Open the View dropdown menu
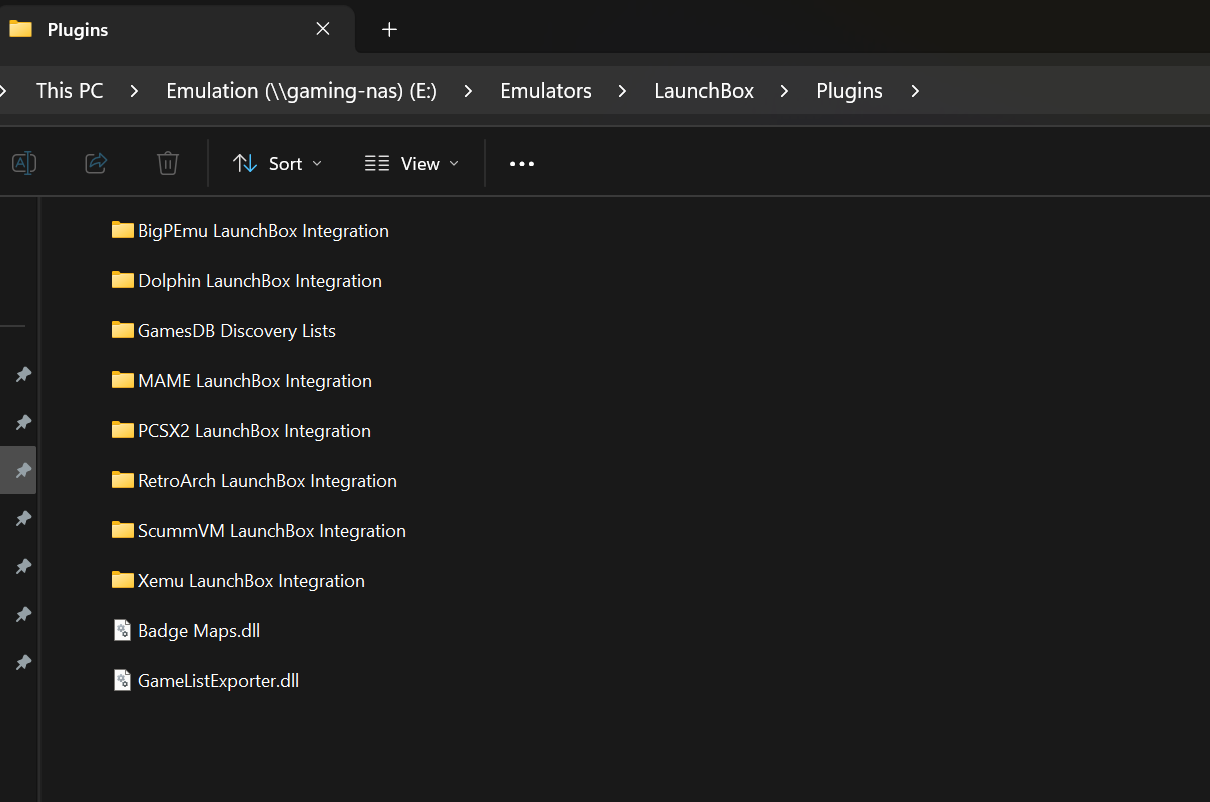 (411, 164)
